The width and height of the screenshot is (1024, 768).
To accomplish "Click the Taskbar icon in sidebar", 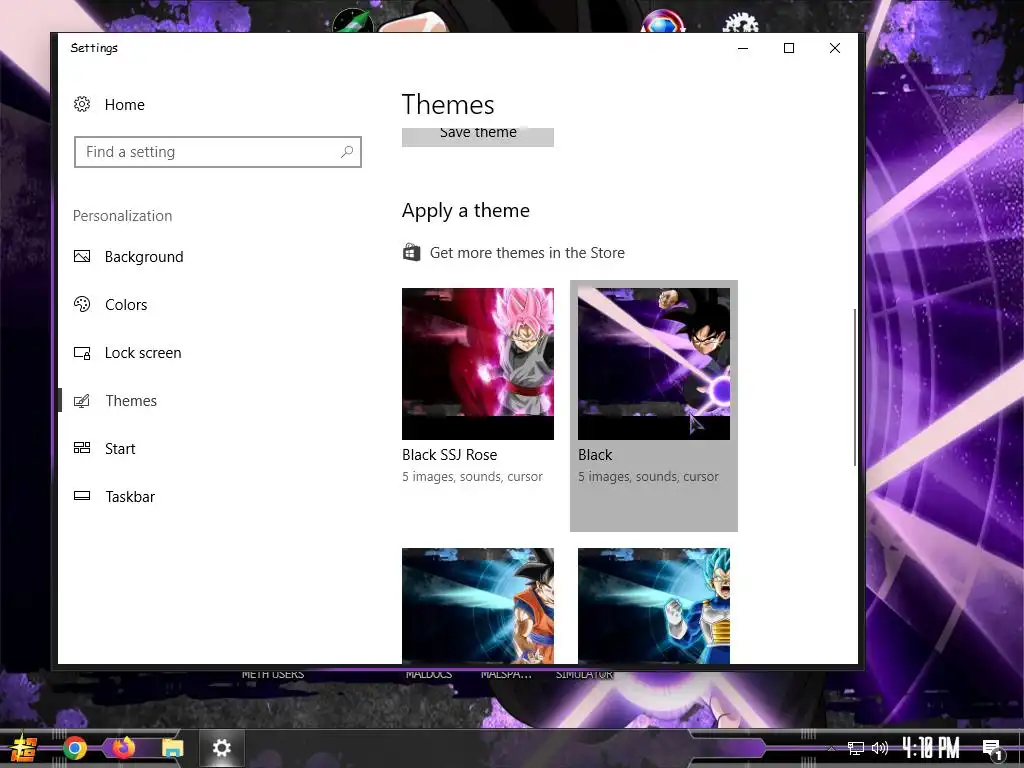I will point(82,496).
